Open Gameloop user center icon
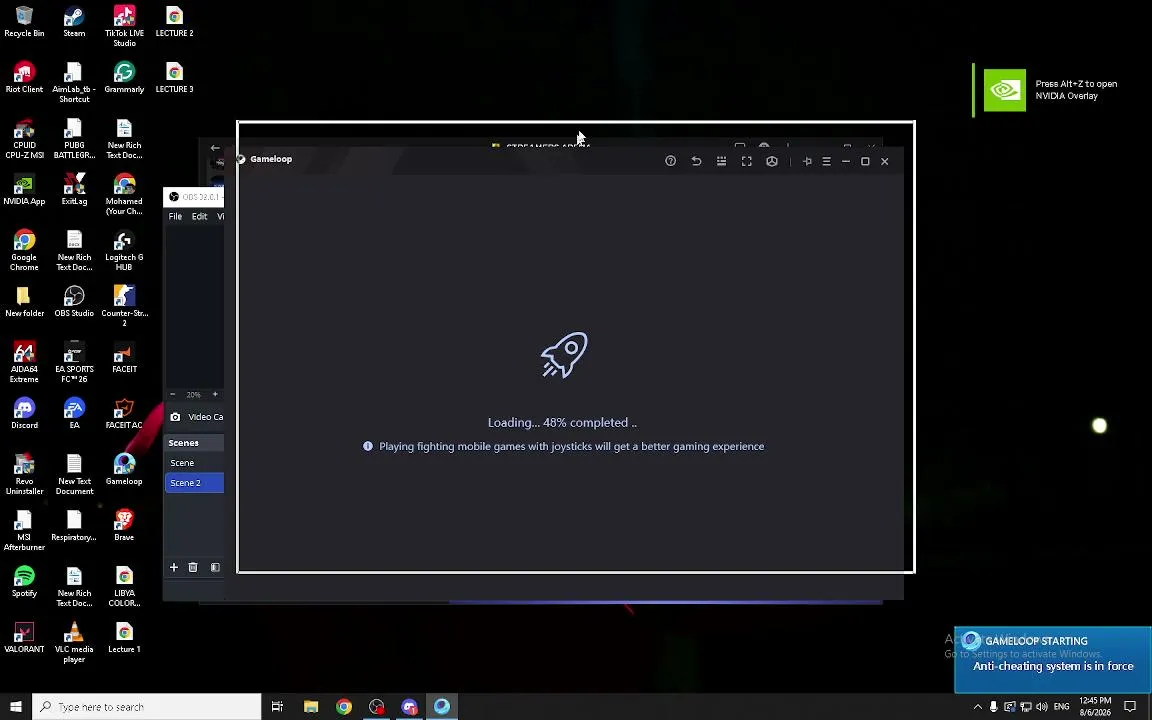 click(x=771, y=161)
